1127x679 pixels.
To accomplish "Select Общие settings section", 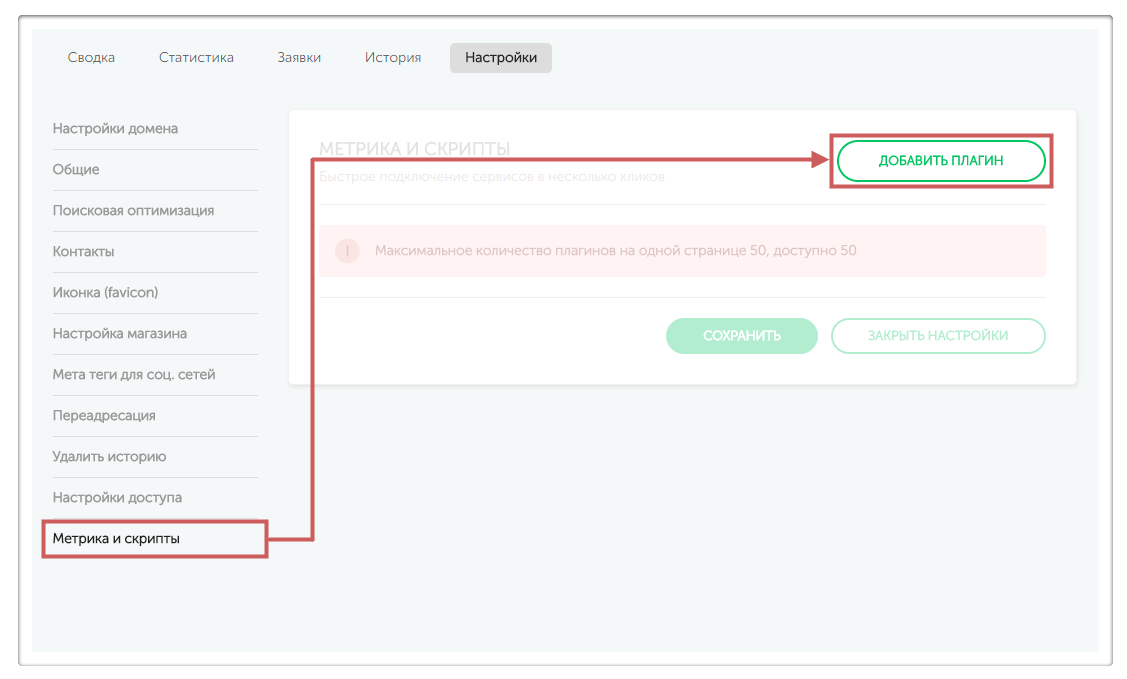I will (x=76, y=170).
